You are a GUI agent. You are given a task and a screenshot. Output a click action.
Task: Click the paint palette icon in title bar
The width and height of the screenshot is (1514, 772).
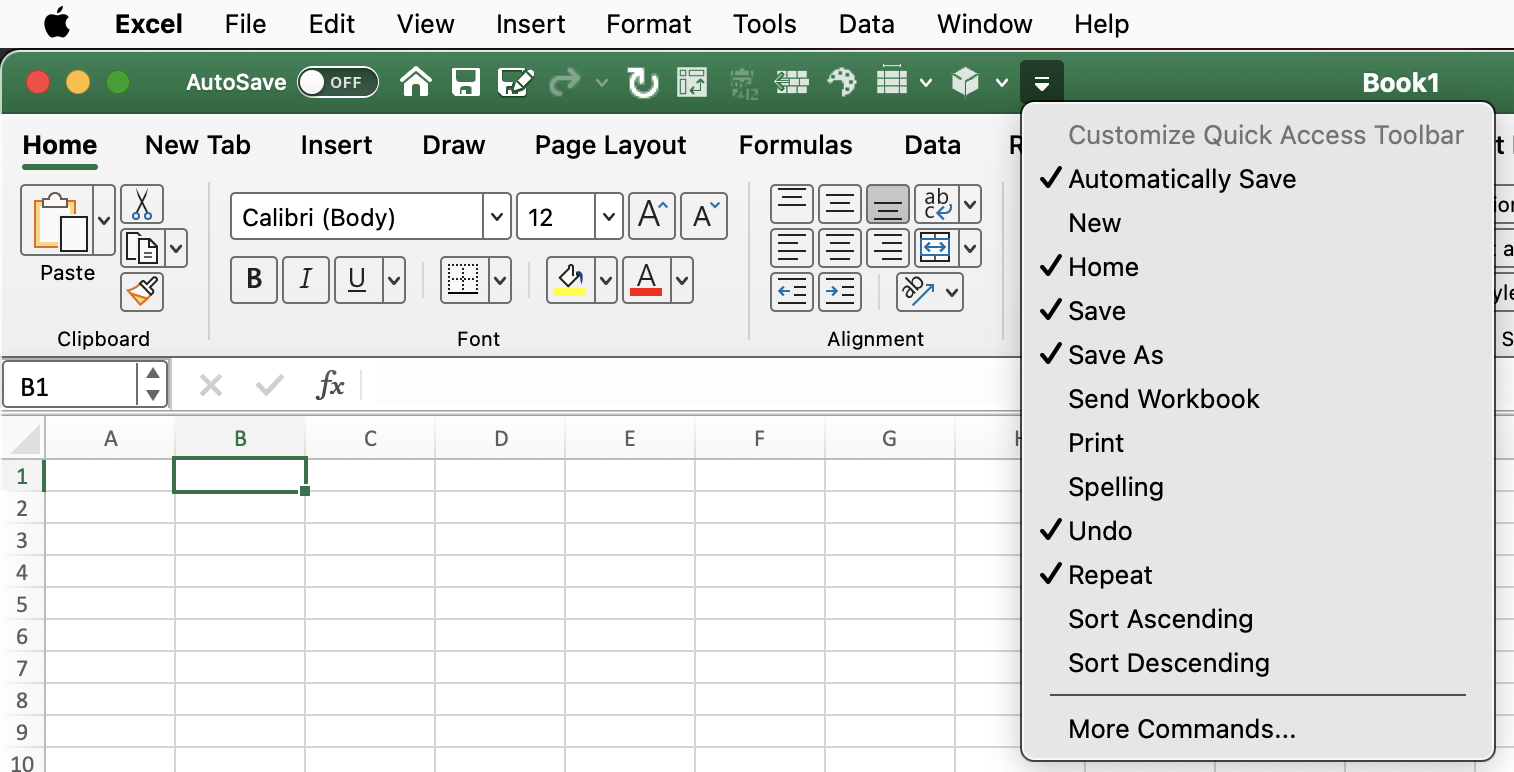[x=842, y=82]
